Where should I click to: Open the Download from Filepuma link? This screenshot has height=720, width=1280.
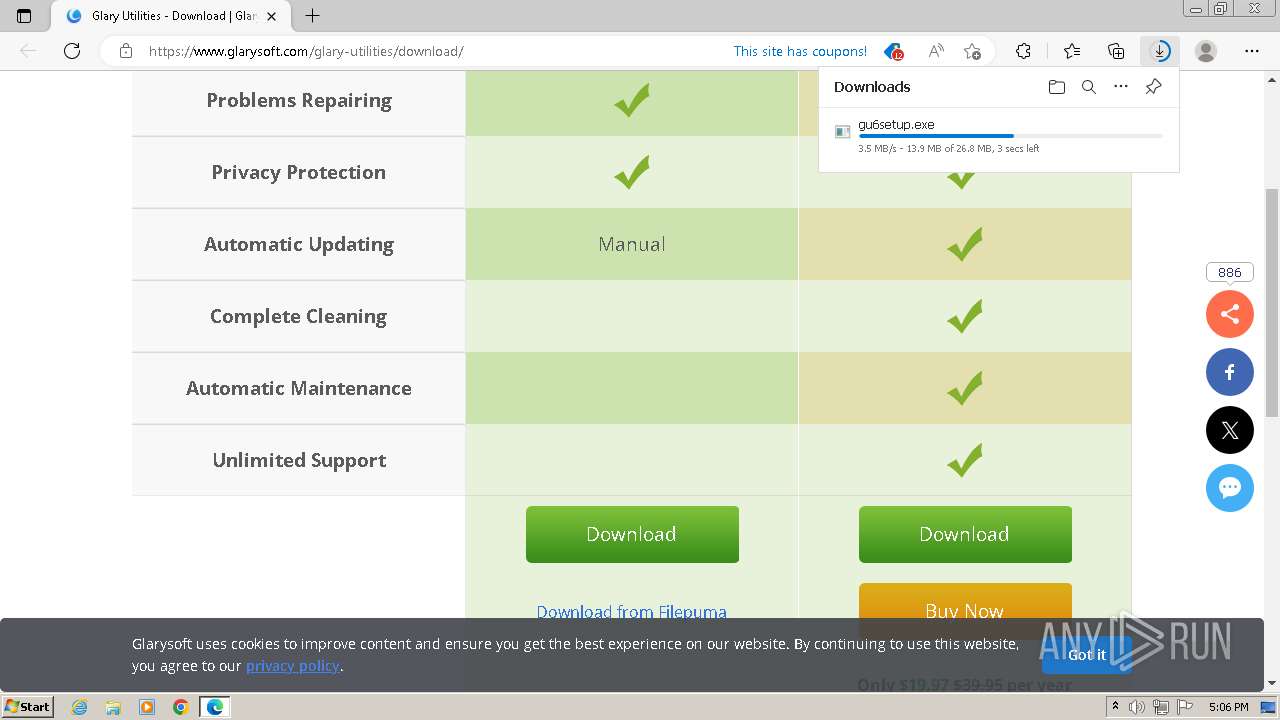[631, 611]
